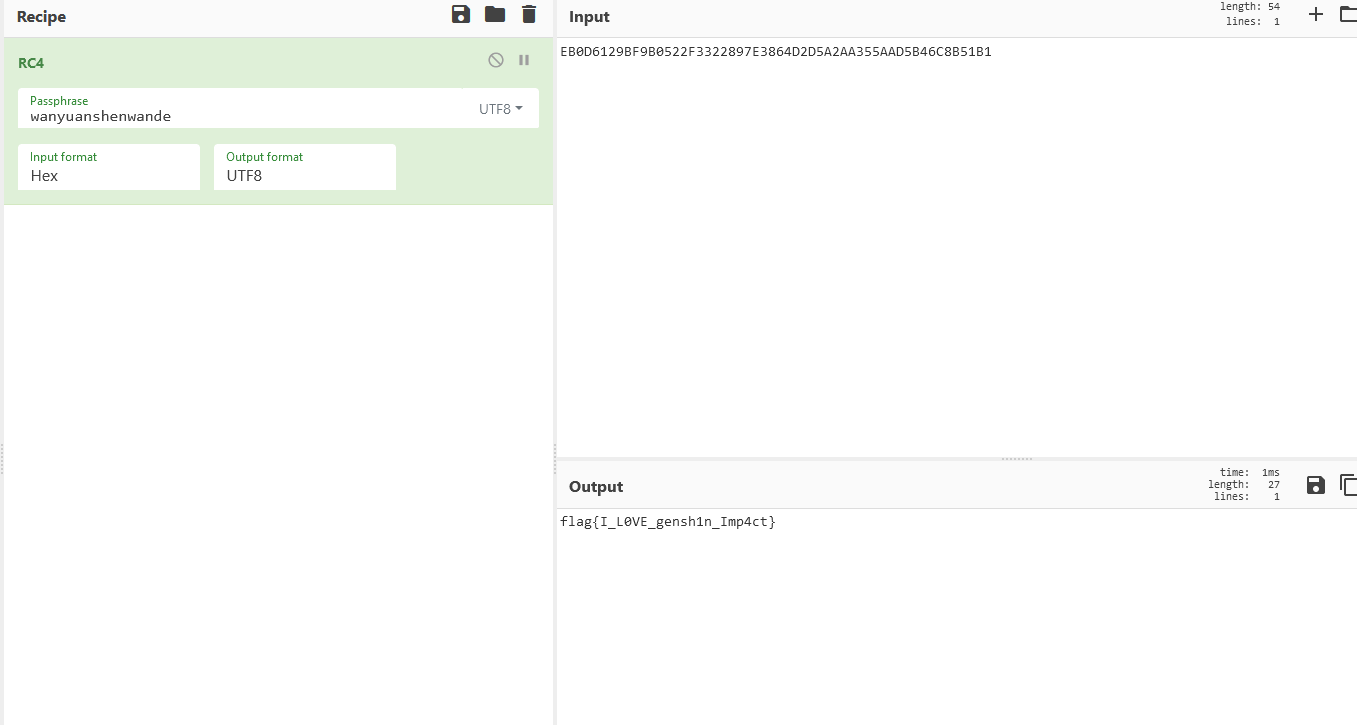This screenshot has width=1357, height=725.
Task: Click the flag text in Output
Action: point(667,522)
